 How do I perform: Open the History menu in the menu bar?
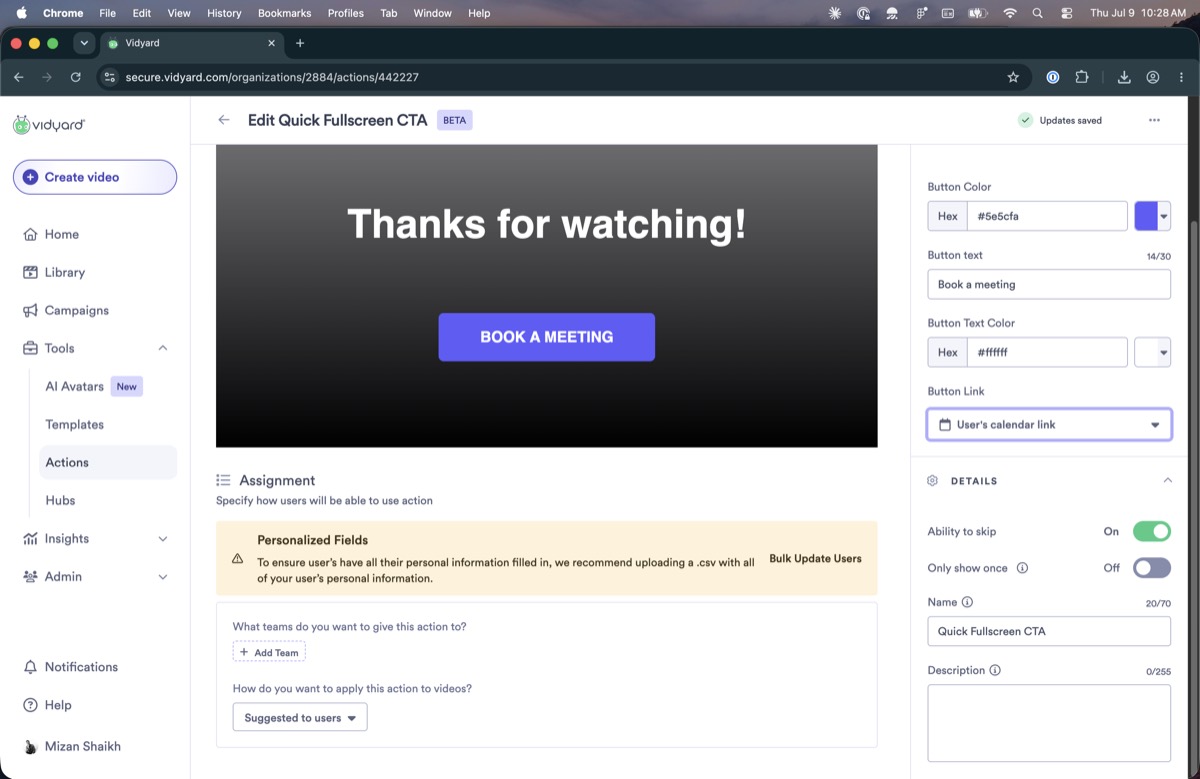pos(224,13)
